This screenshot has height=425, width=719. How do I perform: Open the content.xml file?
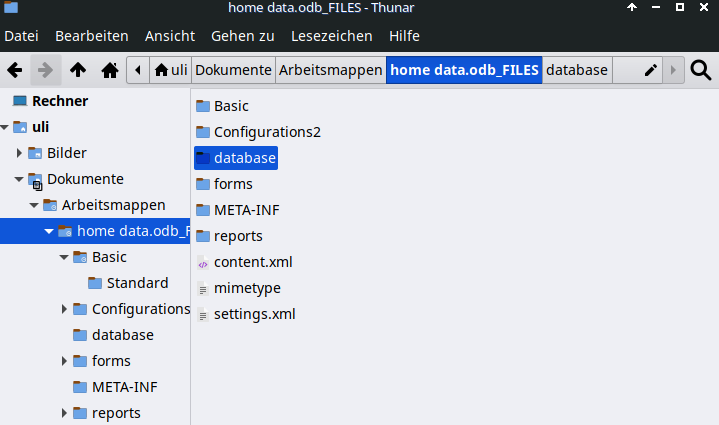252,262
